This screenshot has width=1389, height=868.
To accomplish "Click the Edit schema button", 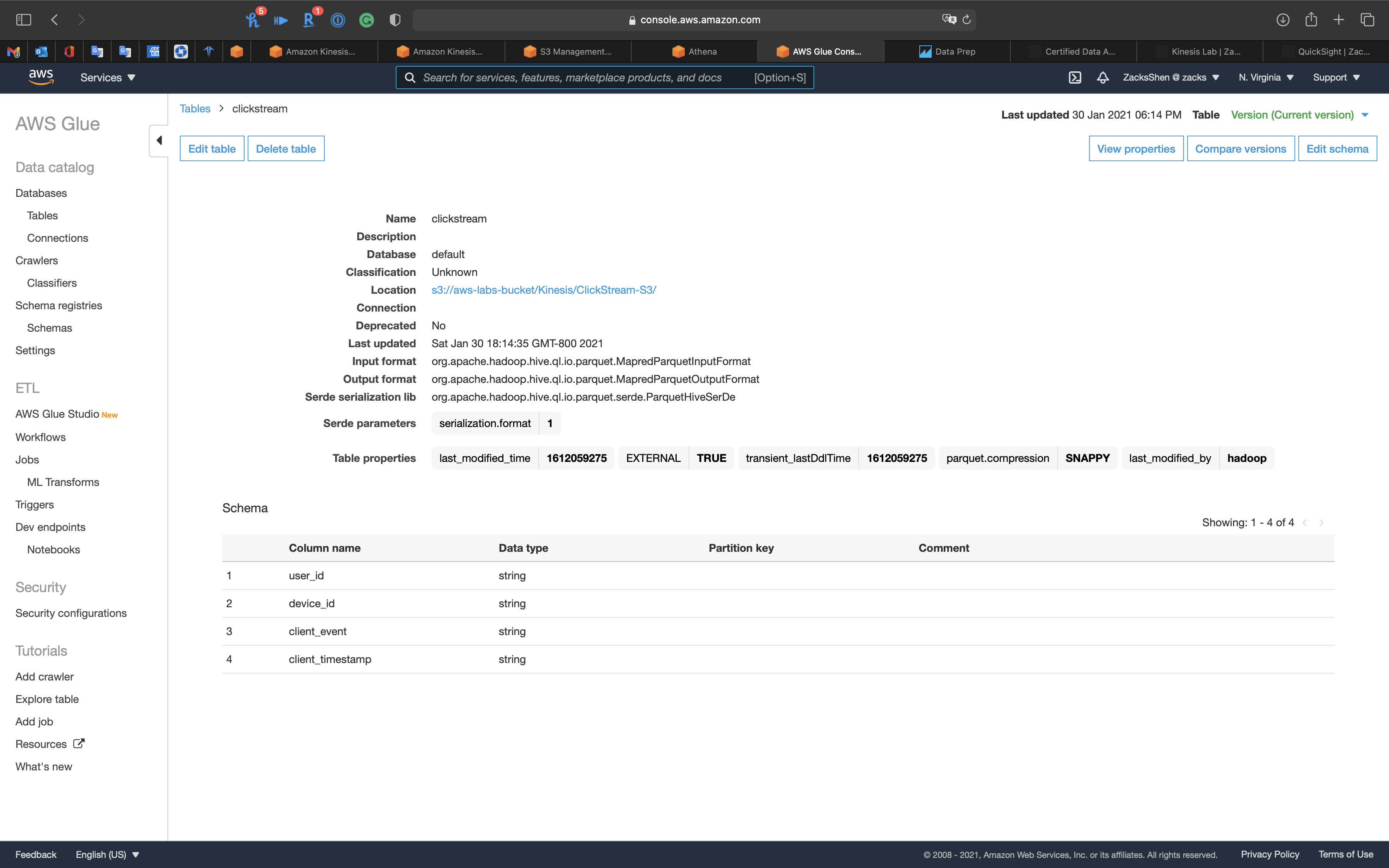I will pyautogui.click(x=1337, y=149).
